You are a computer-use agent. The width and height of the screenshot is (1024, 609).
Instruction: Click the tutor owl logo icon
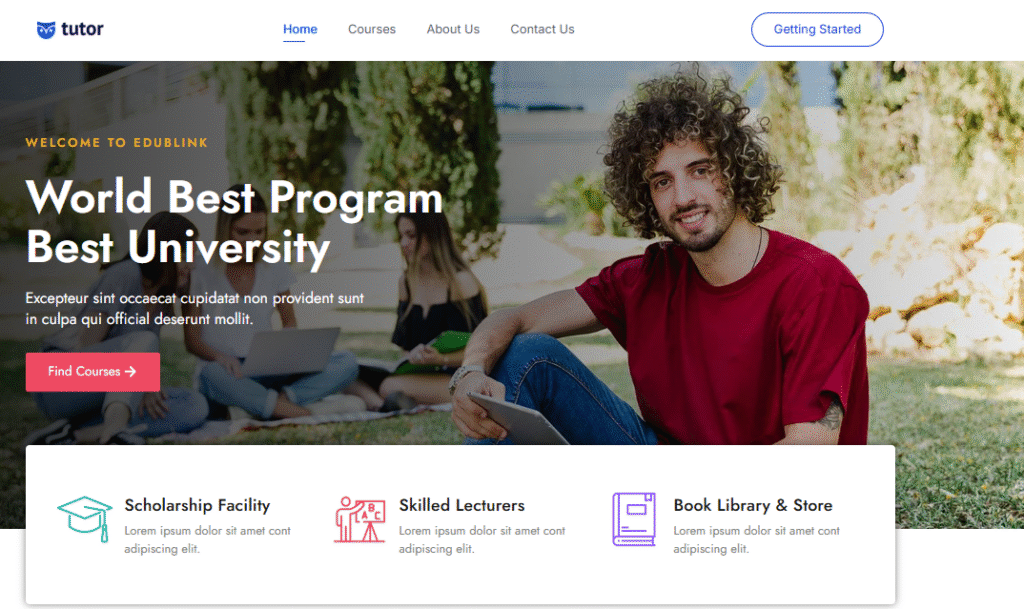46,29
